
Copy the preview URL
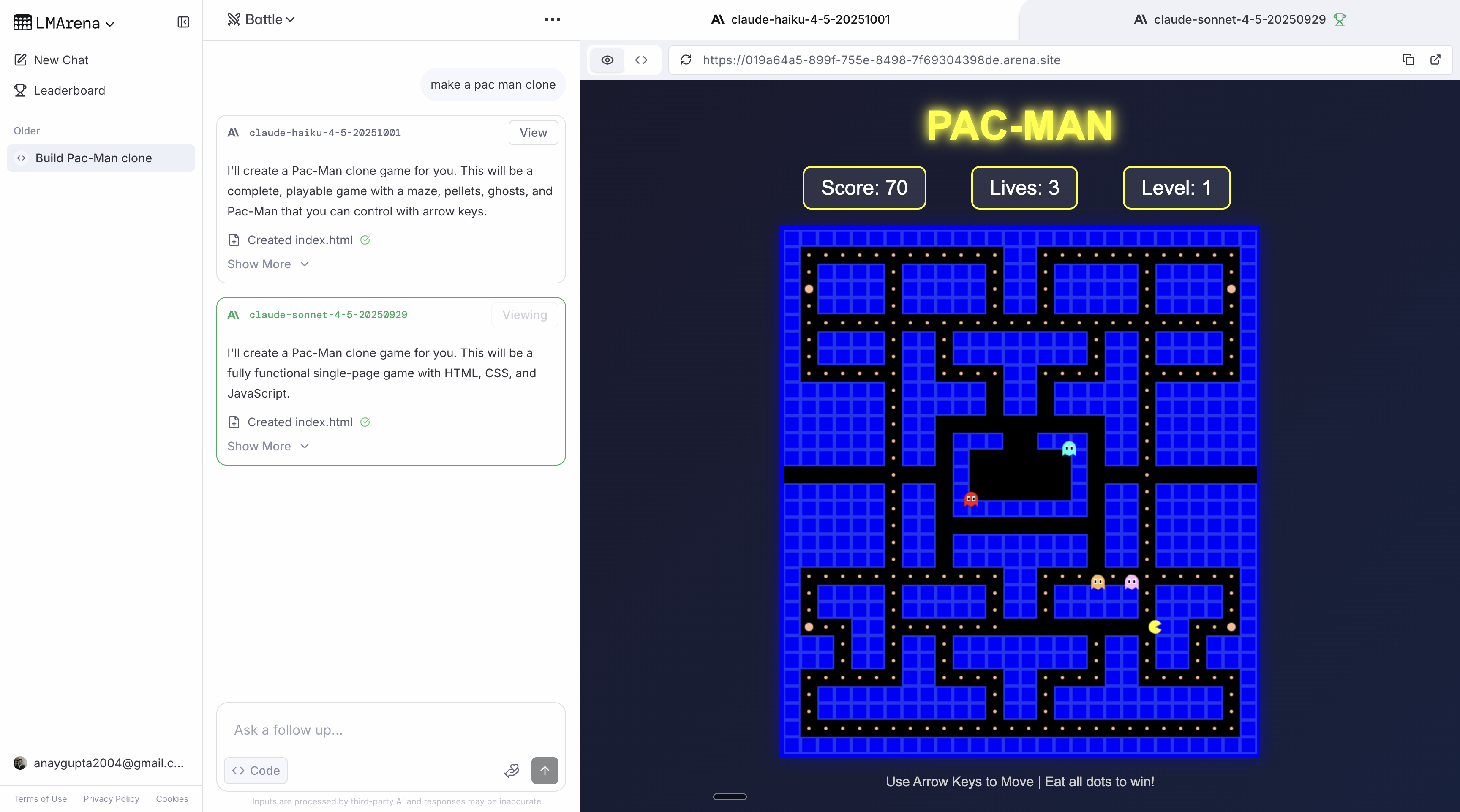click(x=1408, y=60)
